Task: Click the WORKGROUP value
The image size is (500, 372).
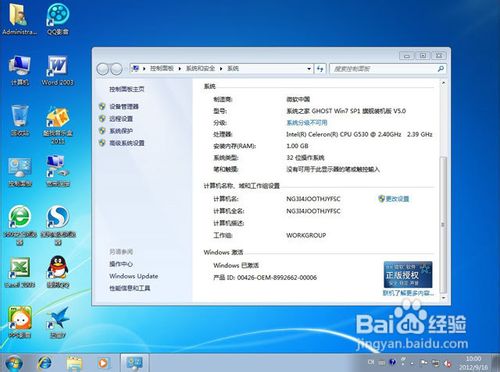Action: [x=306, y=235]
